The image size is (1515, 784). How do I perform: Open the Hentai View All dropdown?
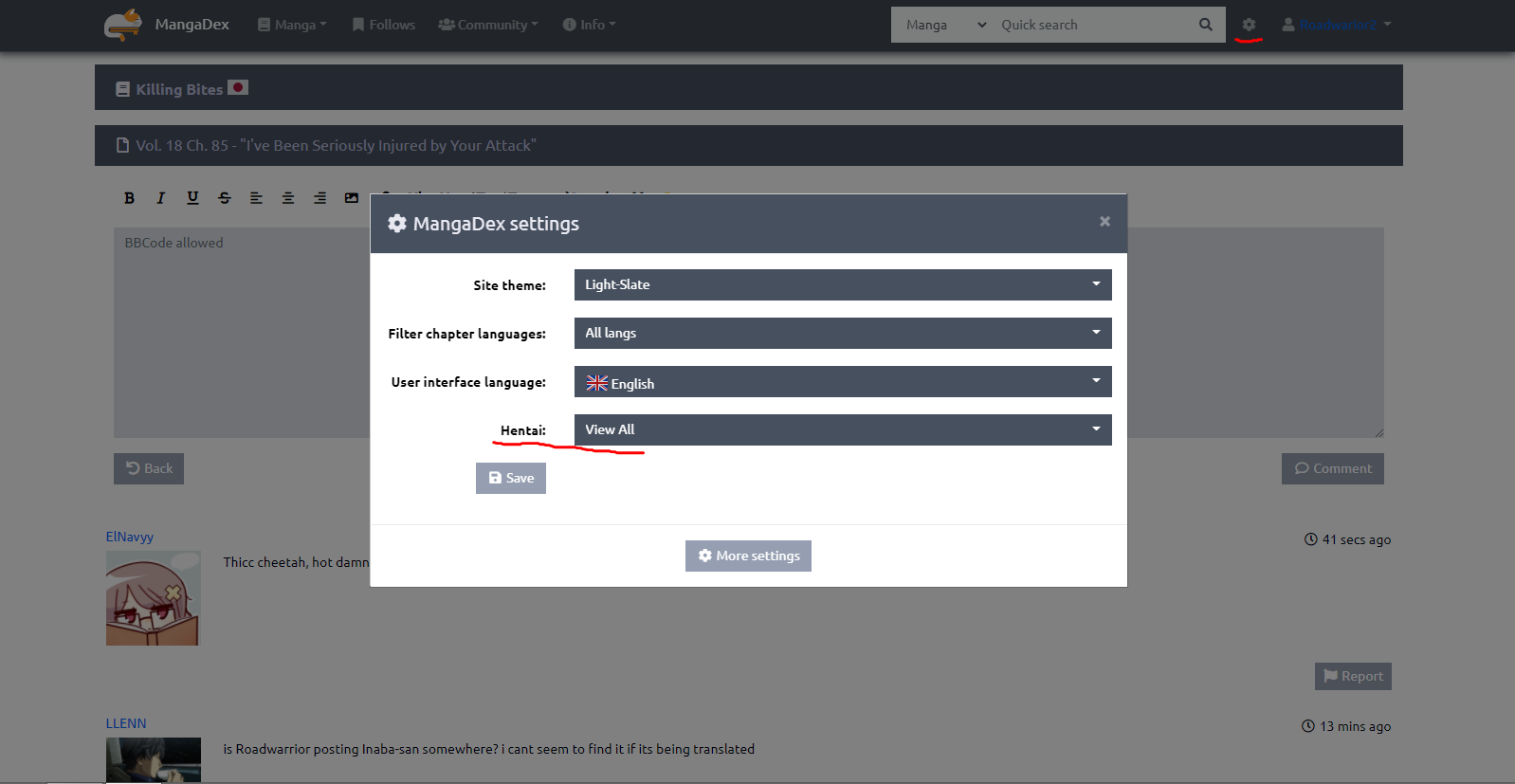pos(843,429)
